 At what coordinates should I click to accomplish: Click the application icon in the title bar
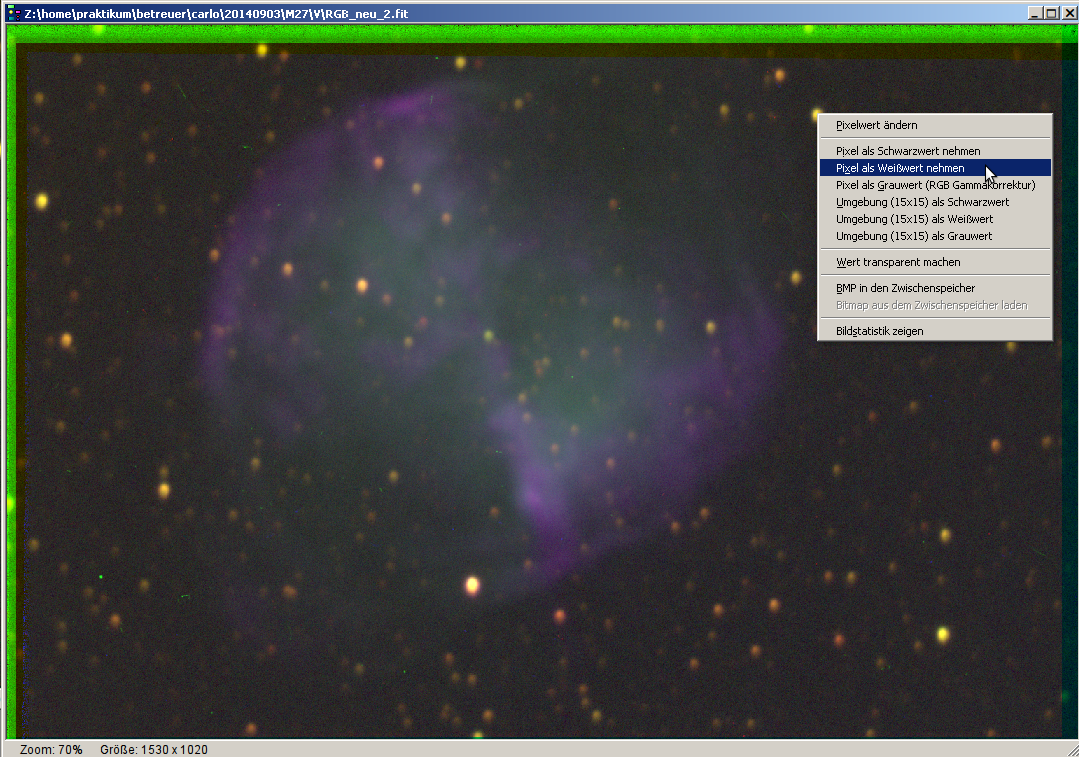14,13
